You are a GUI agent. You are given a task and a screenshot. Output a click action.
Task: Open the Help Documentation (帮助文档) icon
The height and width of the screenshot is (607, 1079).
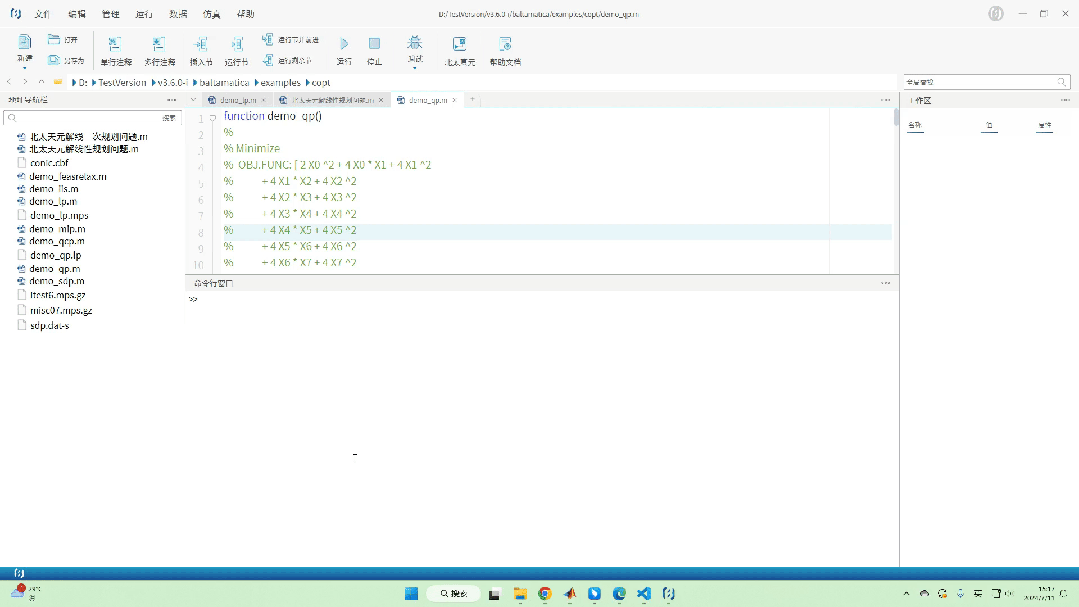pos(505,44)
